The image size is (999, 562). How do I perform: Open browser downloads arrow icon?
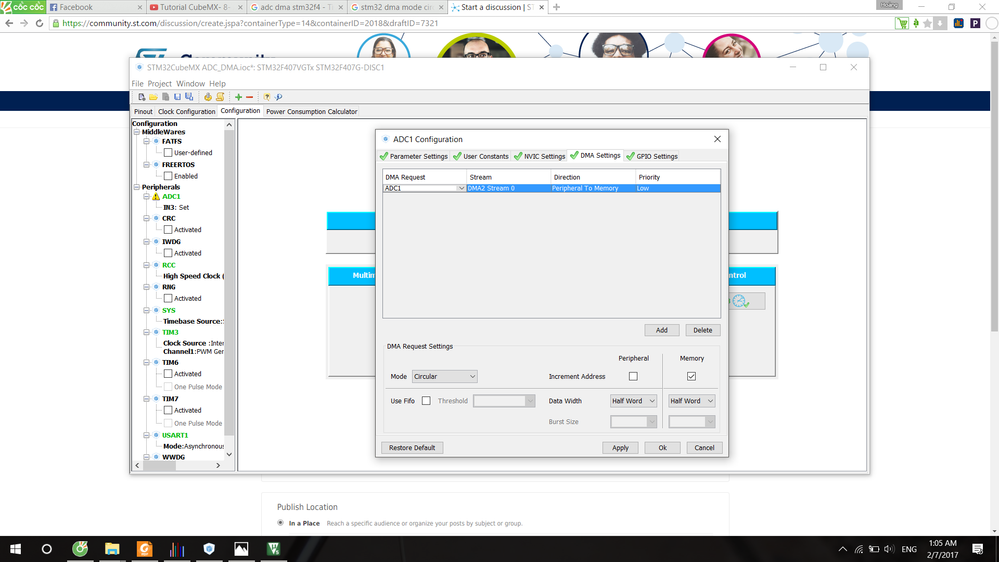(940, 23)
